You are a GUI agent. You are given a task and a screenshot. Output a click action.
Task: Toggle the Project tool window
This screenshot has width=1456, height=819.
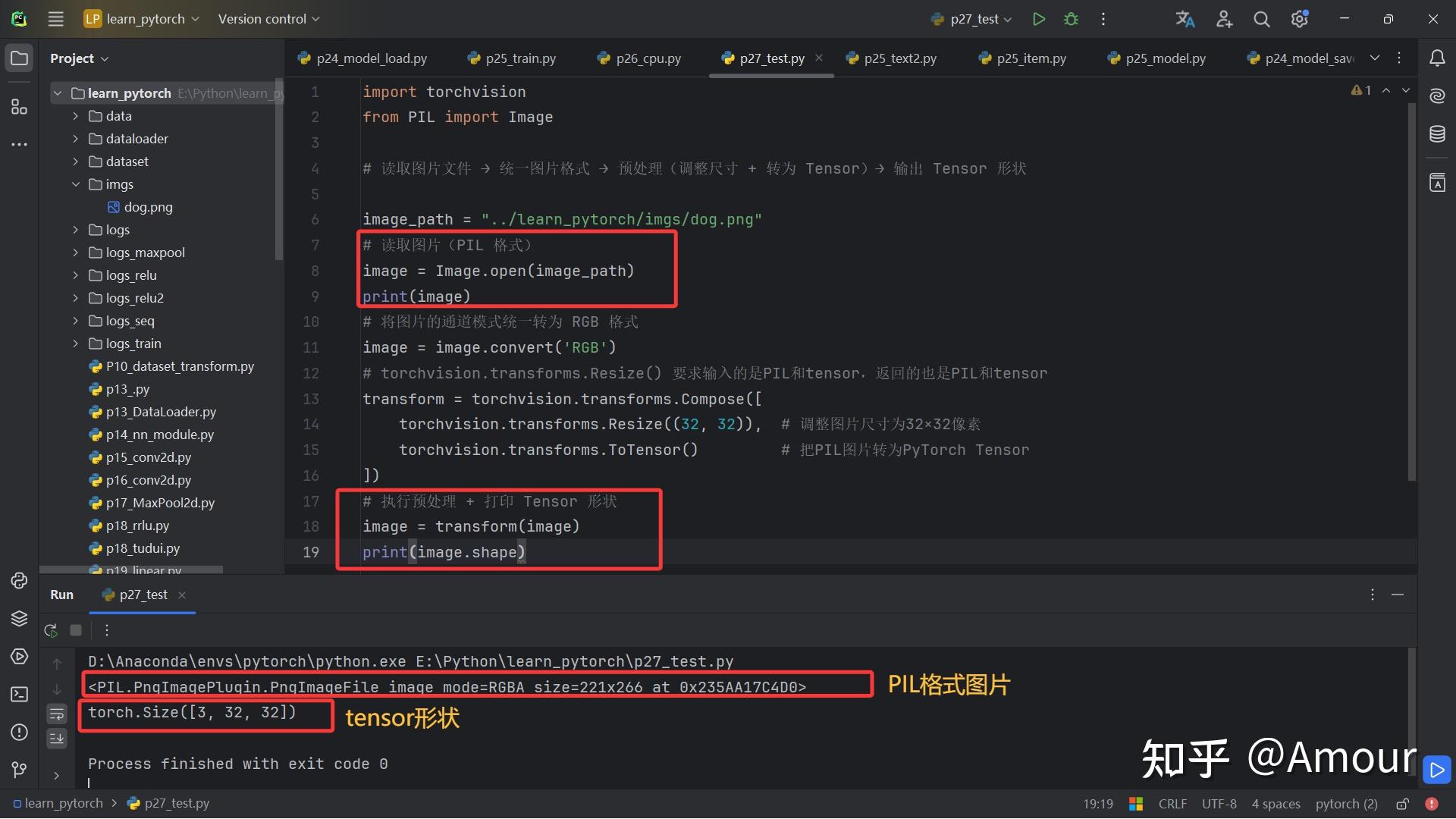point(19,58)
